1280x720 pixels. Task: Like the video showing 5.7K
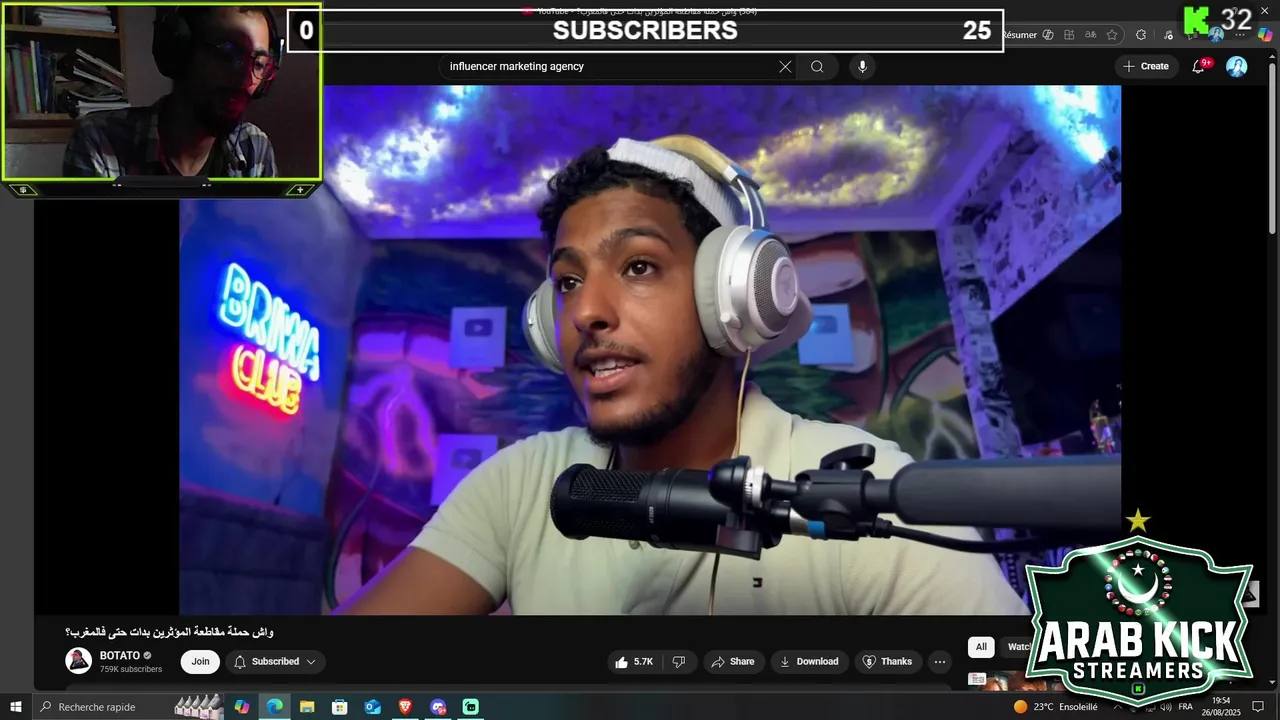click(634, 661)
